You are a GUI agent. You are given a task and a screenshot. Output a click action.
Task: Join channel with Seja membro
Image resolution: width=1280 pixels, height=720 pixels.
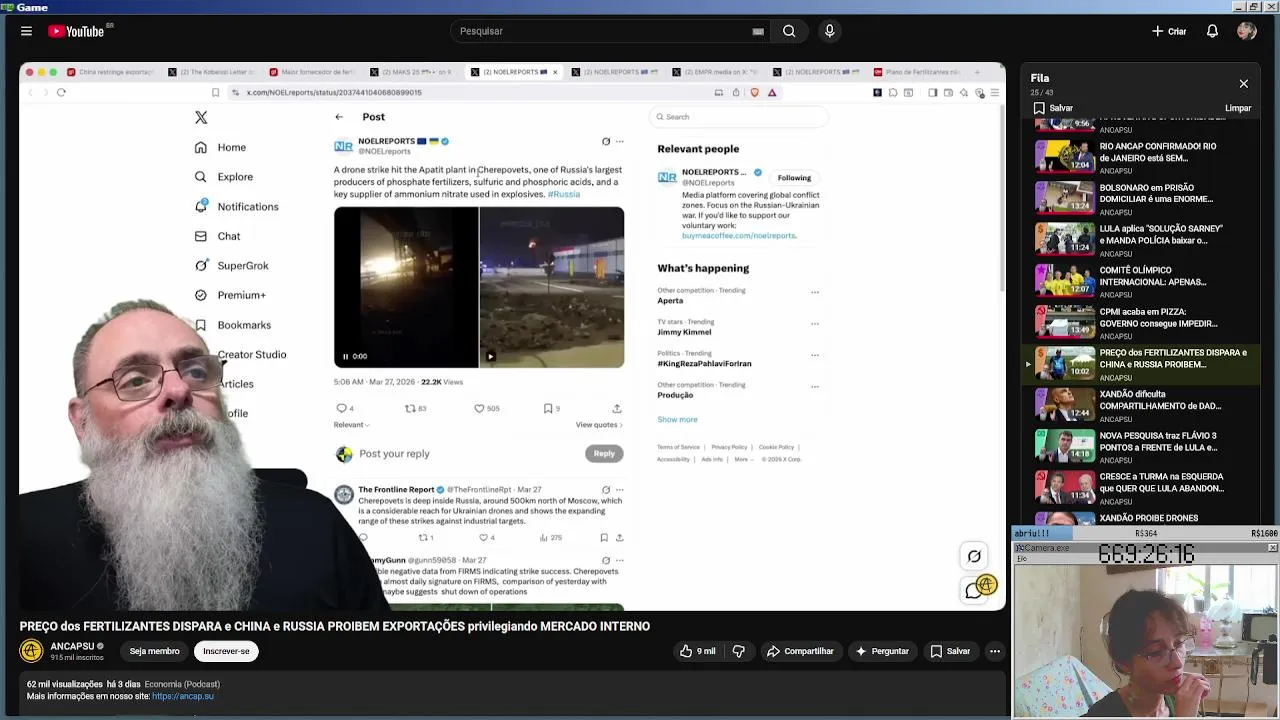[154, 651]
